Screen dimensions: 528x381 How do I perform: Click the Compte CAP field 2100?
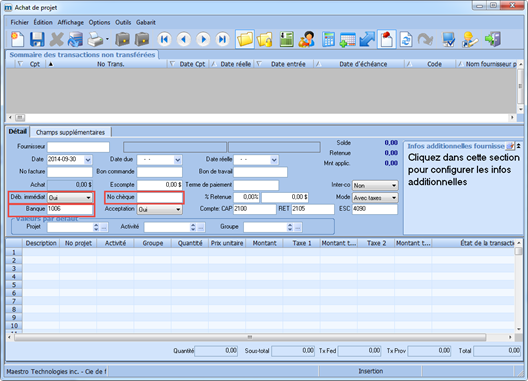click(x=255, y=209)
